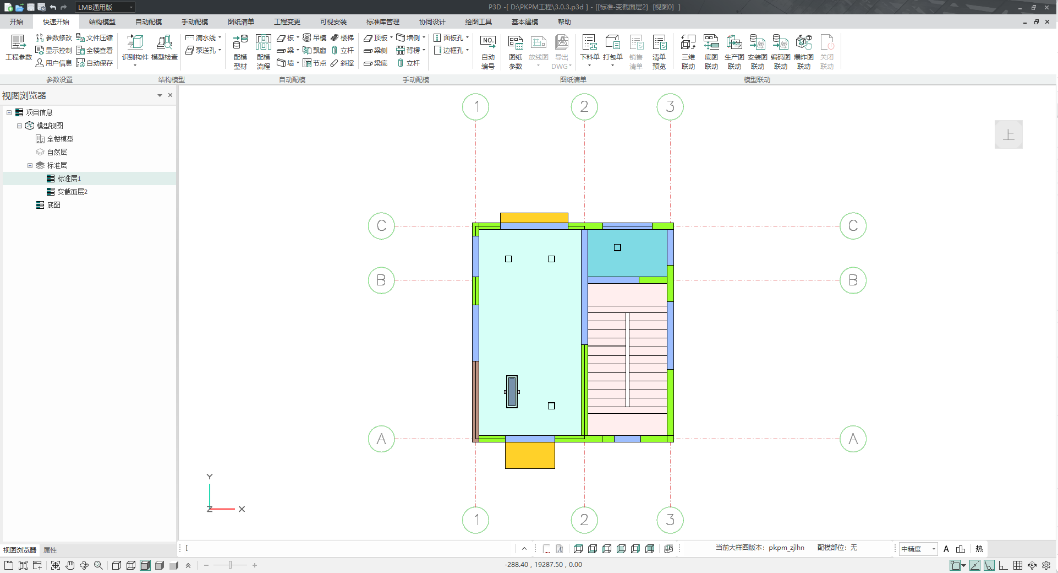Image resolution: width=1058 pixels, height=573 pixels.
Task: Open the 帮助 help tab
Action: 565,21
